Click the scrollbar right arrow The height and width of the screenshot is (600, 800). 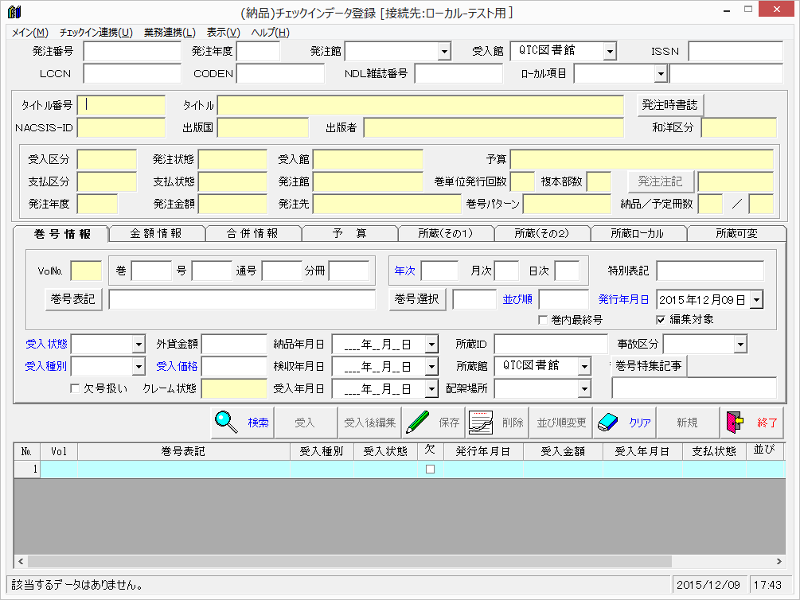tap(779, 561)
